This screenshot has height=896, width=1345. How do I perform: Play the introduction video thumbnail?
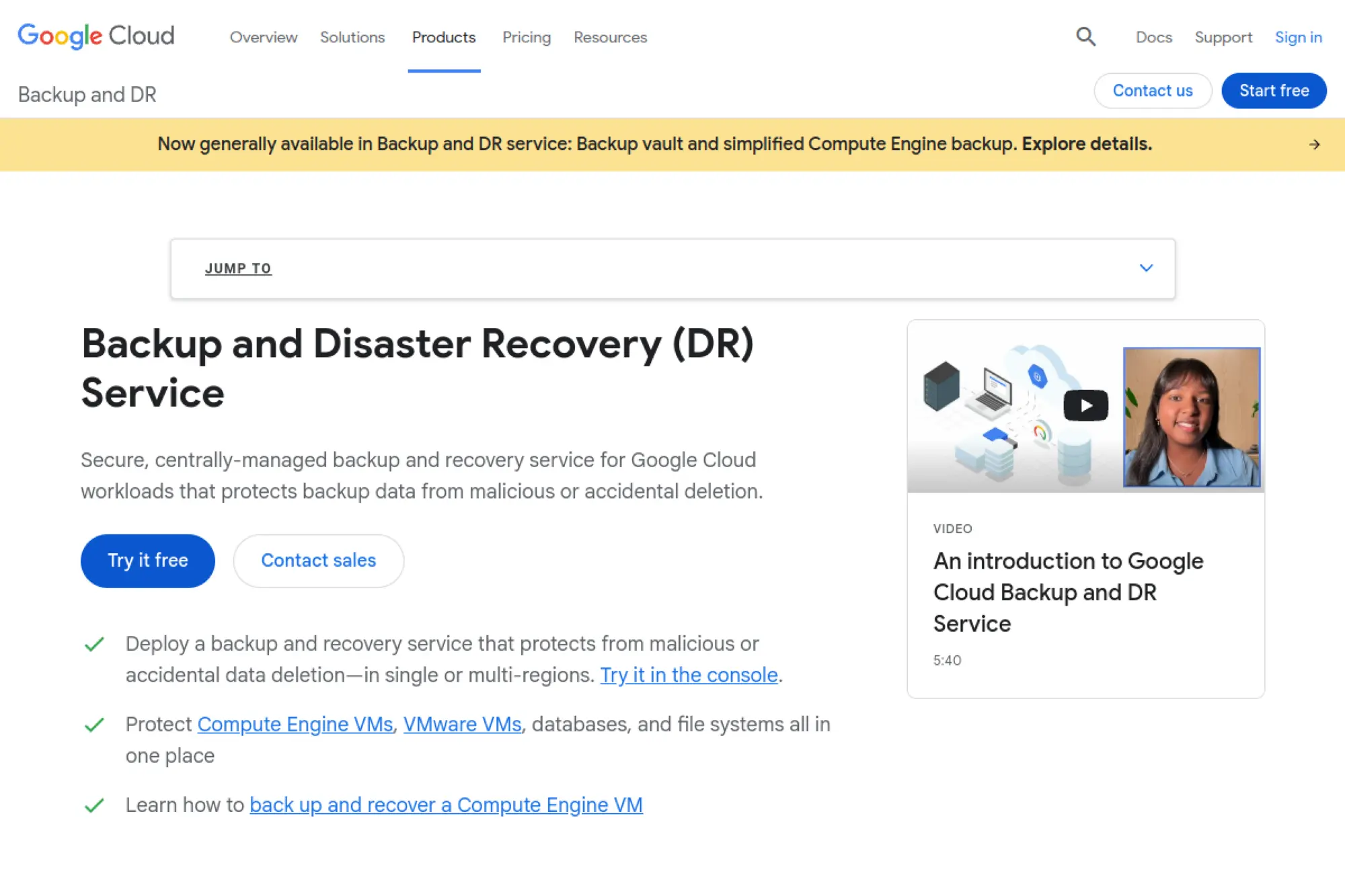click(x=1085, y=405)
